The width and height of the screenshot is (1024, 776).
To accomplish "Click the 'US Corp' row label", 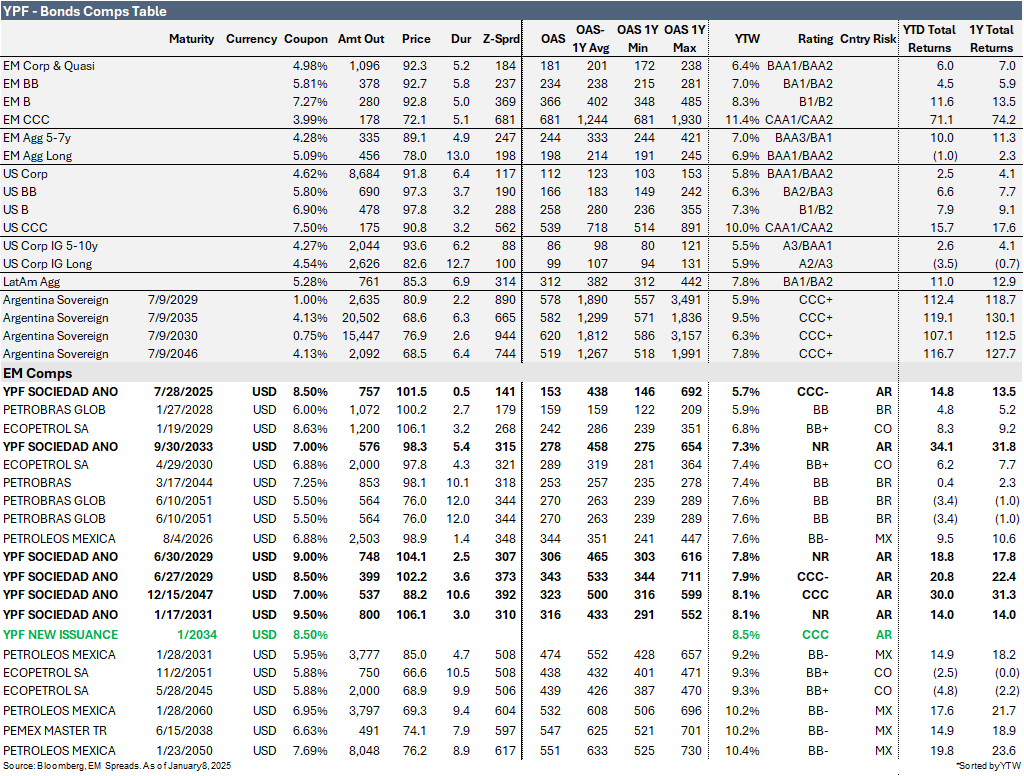I will pos(25,174).
